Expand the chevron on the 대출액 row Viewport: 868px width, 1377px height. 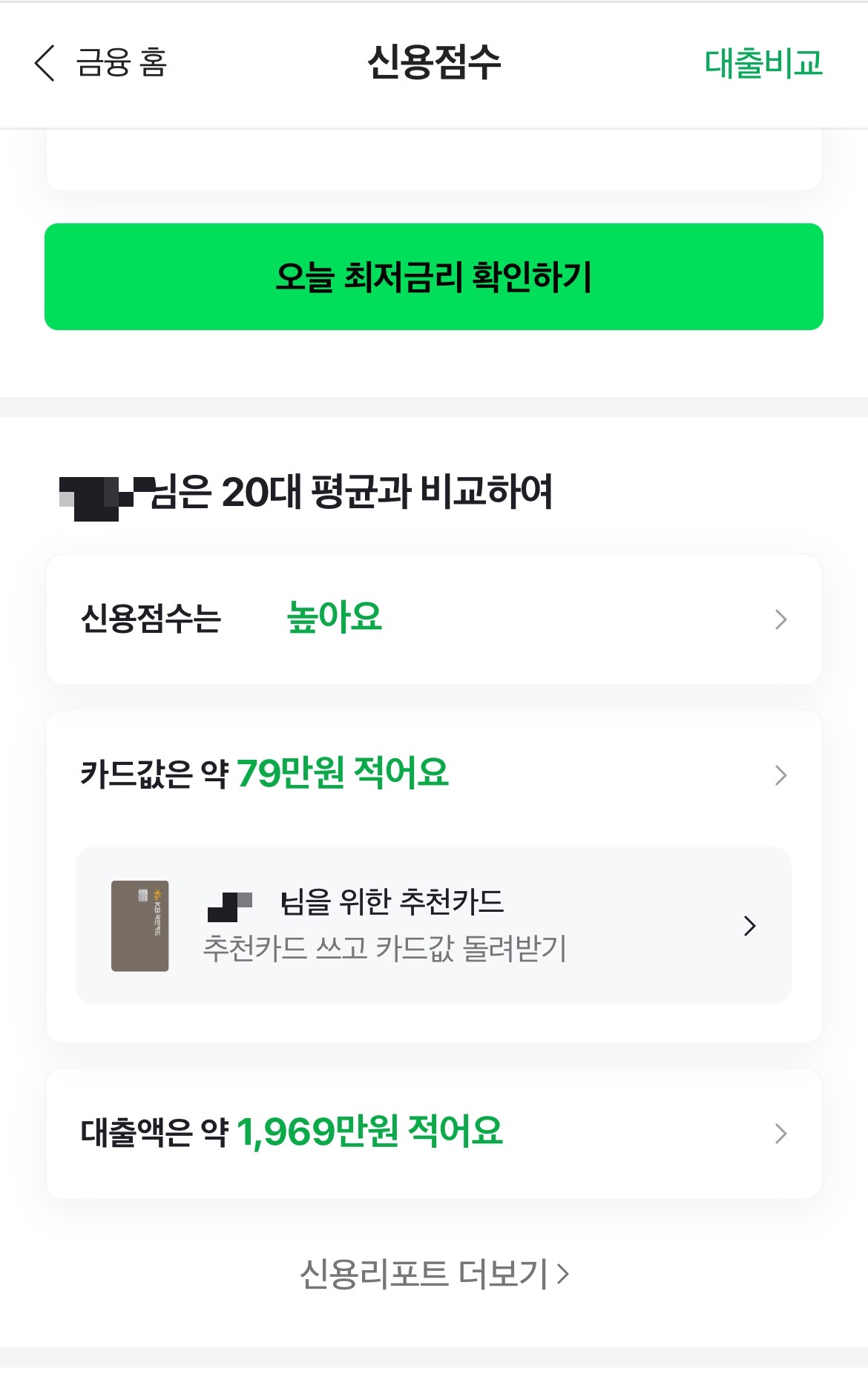(780, 1134)
